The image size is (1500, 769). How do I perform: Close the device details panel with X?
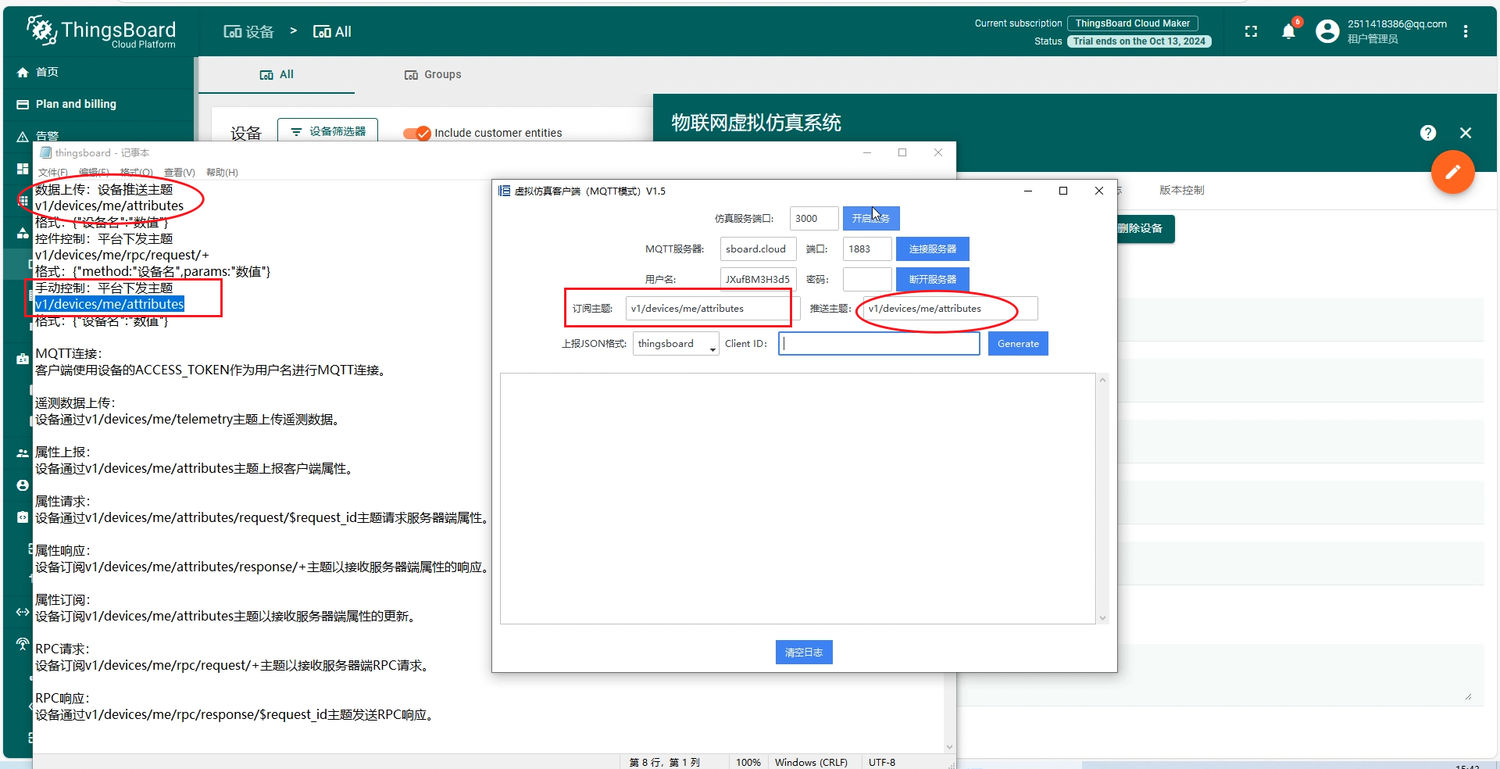[1465, 133]
